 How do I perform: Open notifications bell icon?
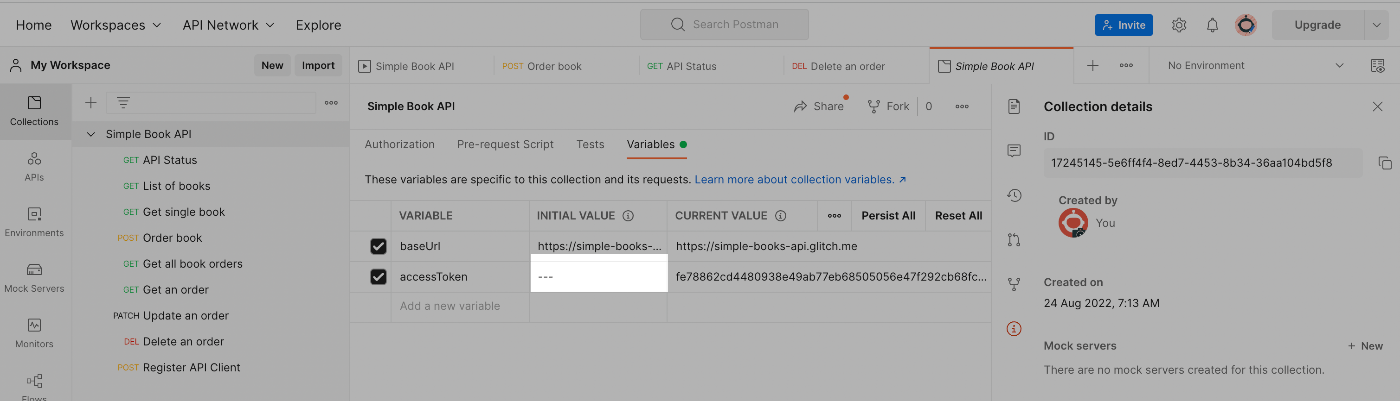(x=1212, y=25)
